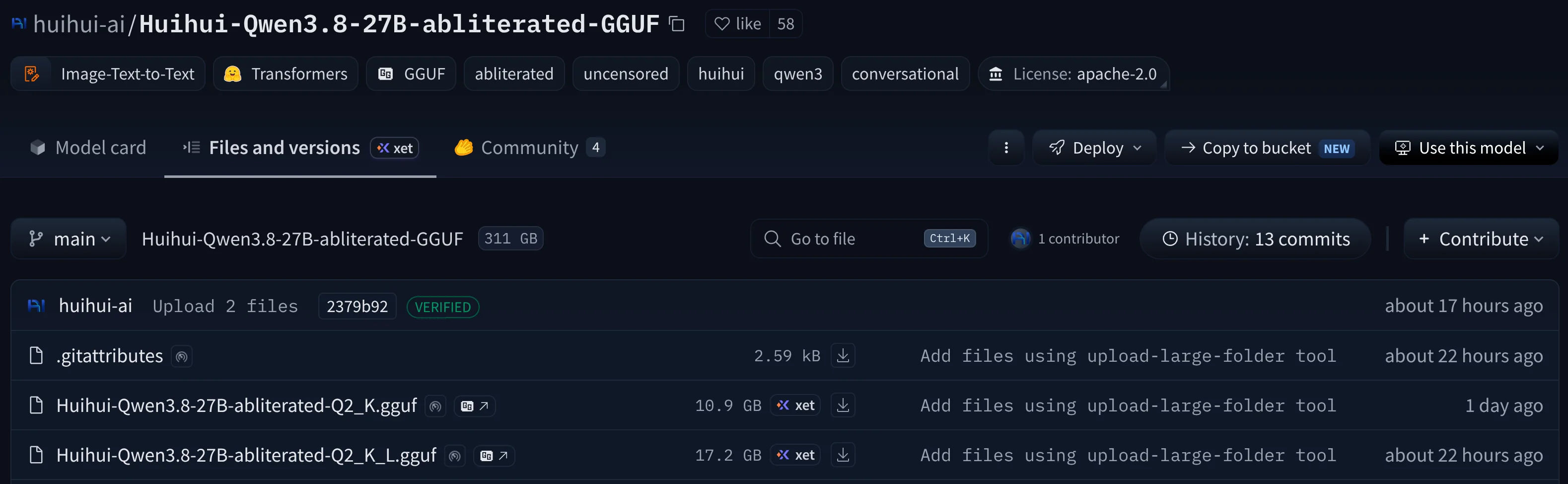The height and width of the screenshot is (484, 1568).
Task: Open the Community tab
Action: pos(530,148)
